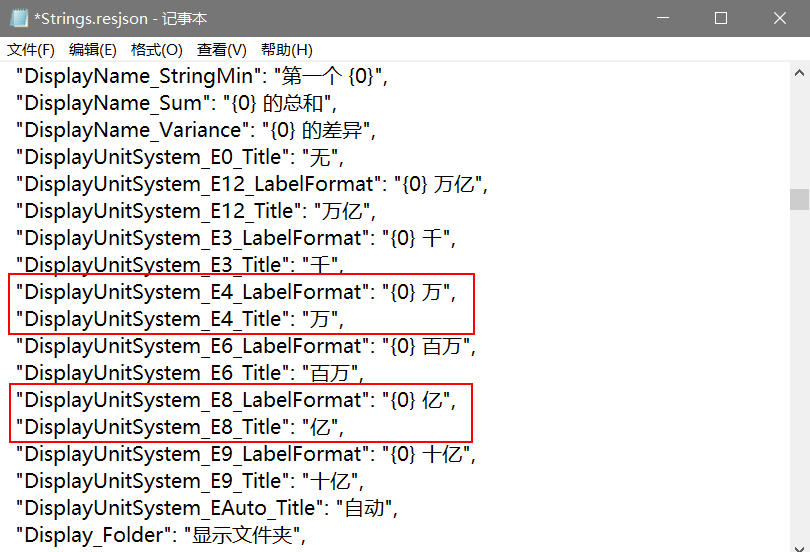Open the 查看(V) menu
This screenshot has width=810, height=552.
pos(222,50)
